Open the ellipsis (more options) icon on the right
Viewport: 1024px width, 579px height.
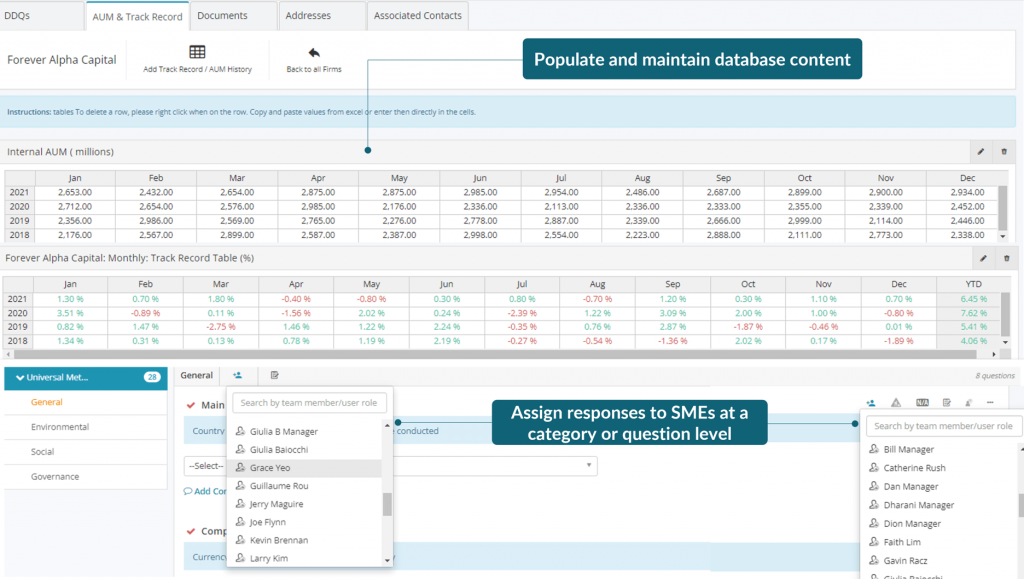click(990, 403)
